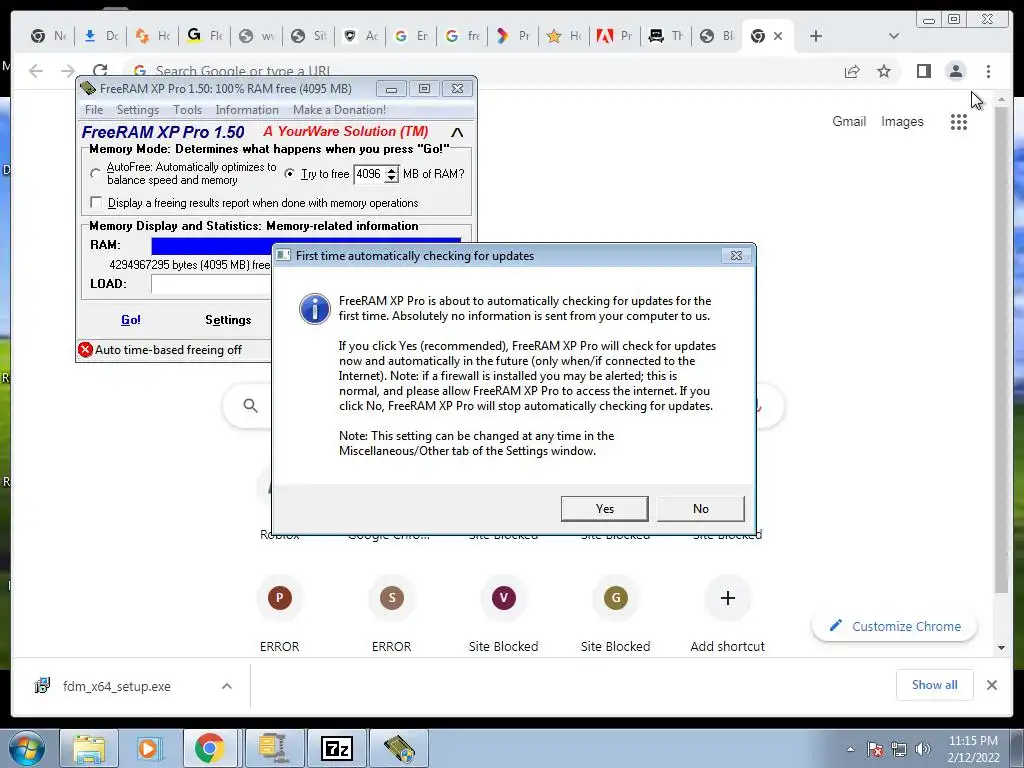Viewport: 1024px width, 768px height.
Task: Click the MB of RAM value field
Action: [369, 174]
